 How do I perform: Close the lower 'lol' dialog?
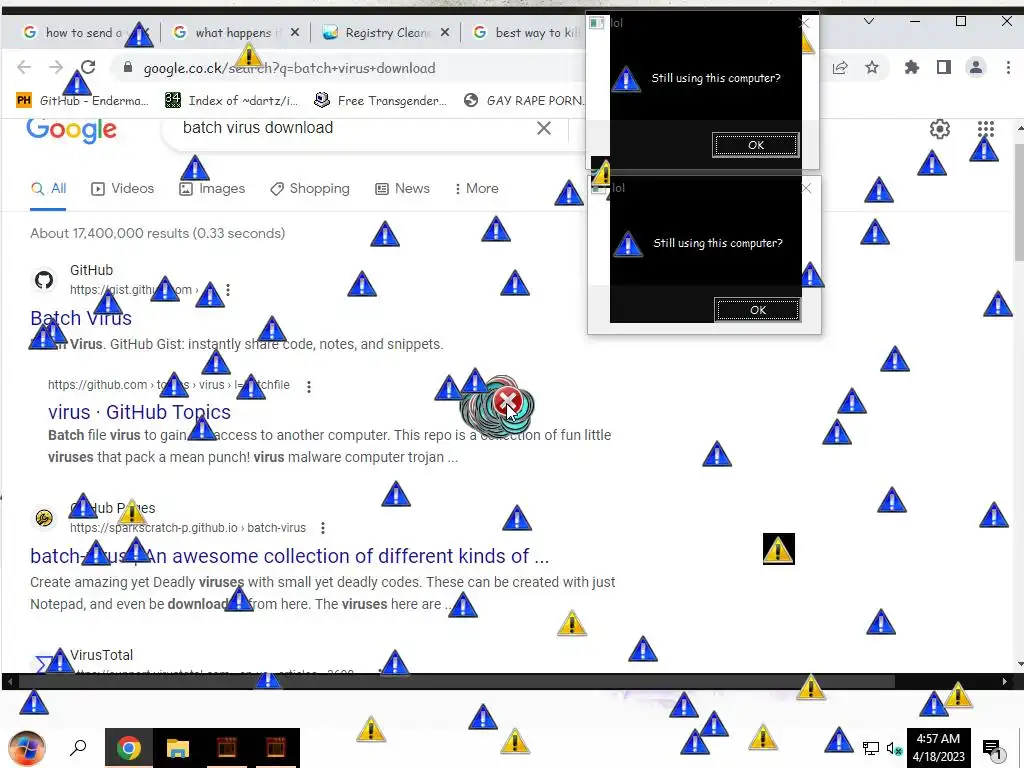click(x=807, y=188)
